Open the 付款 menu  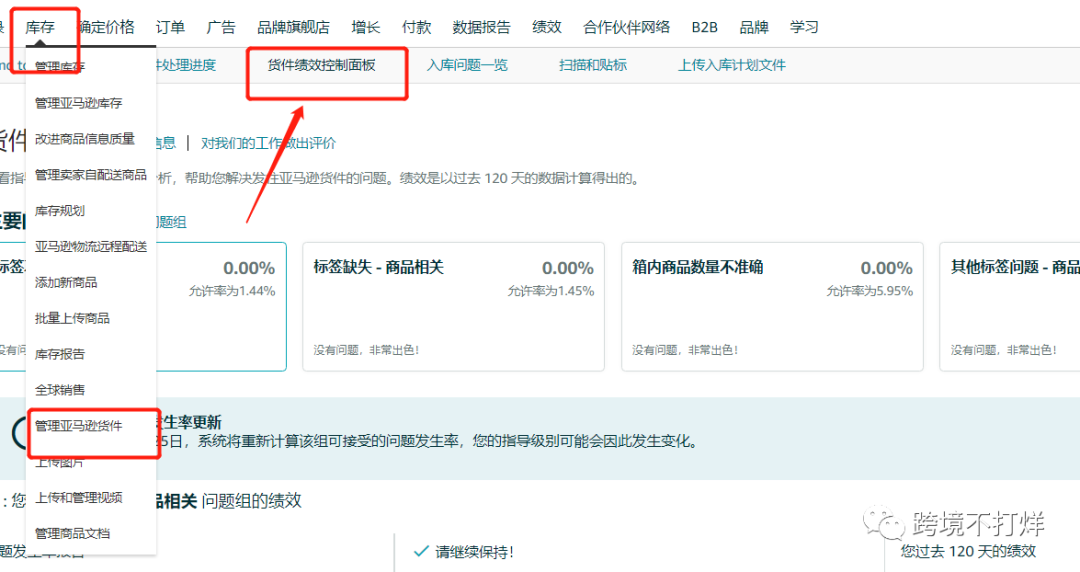pyautogui.click(x=417, y=27)
